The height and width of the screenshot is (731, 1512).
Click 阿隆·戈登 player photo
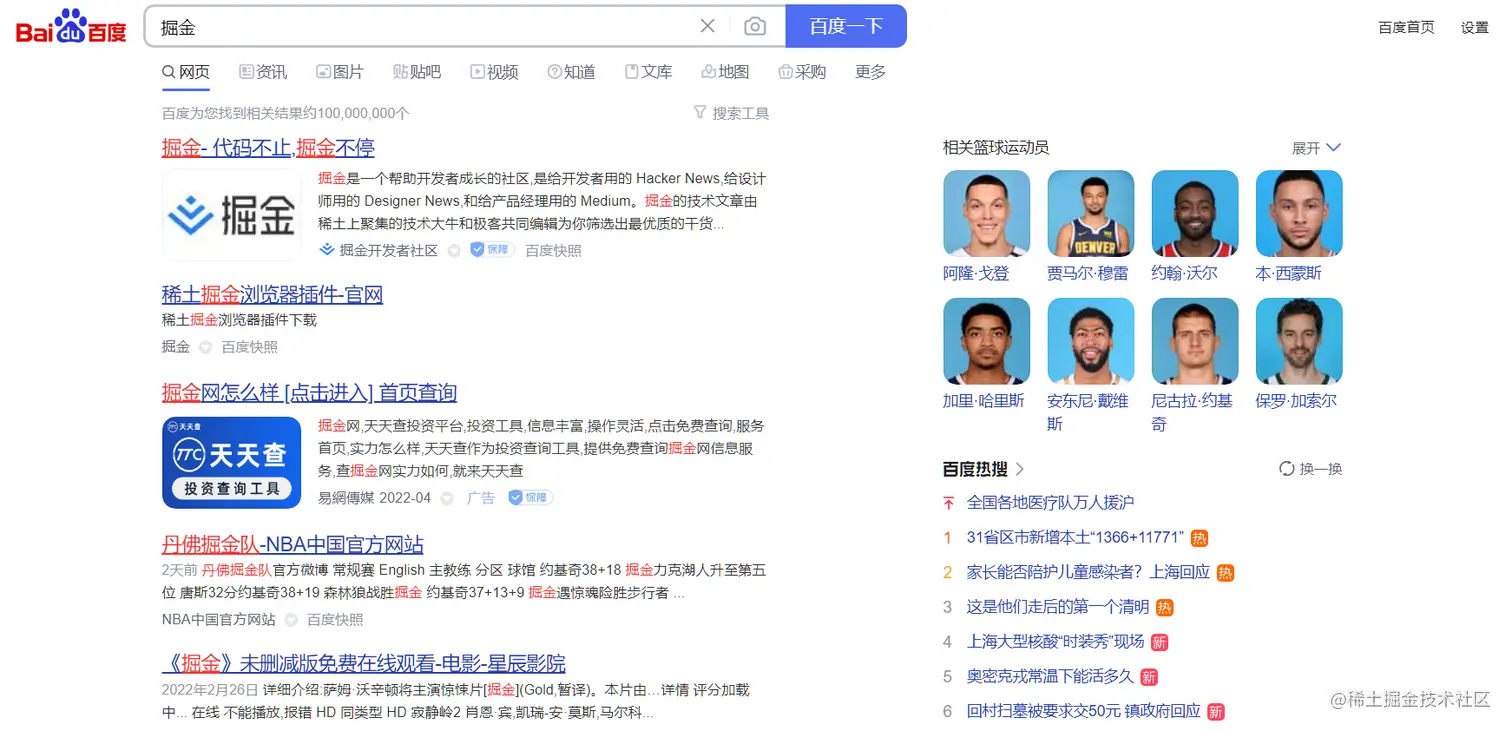click(x=986, y=213)
